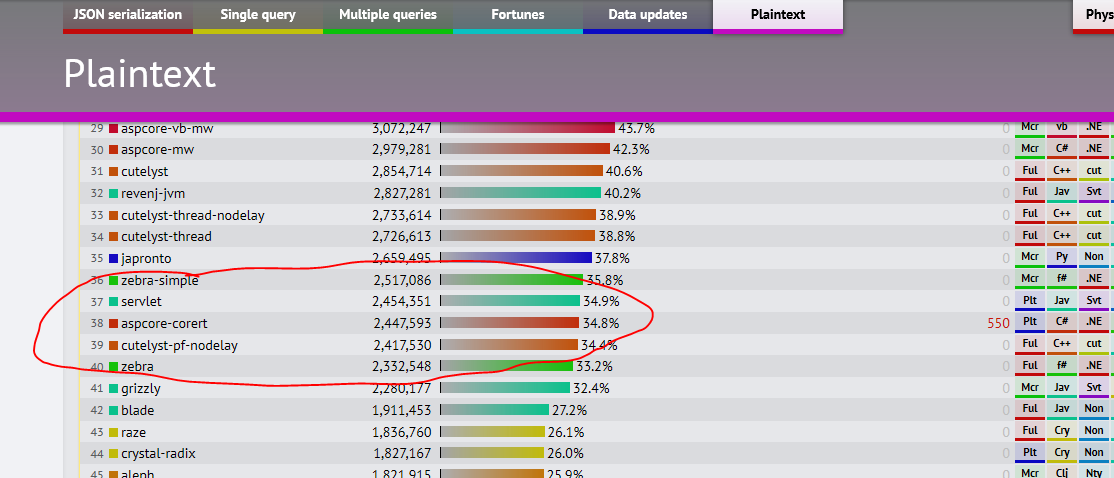Click the 37.8% percentage label

[611, 259]
